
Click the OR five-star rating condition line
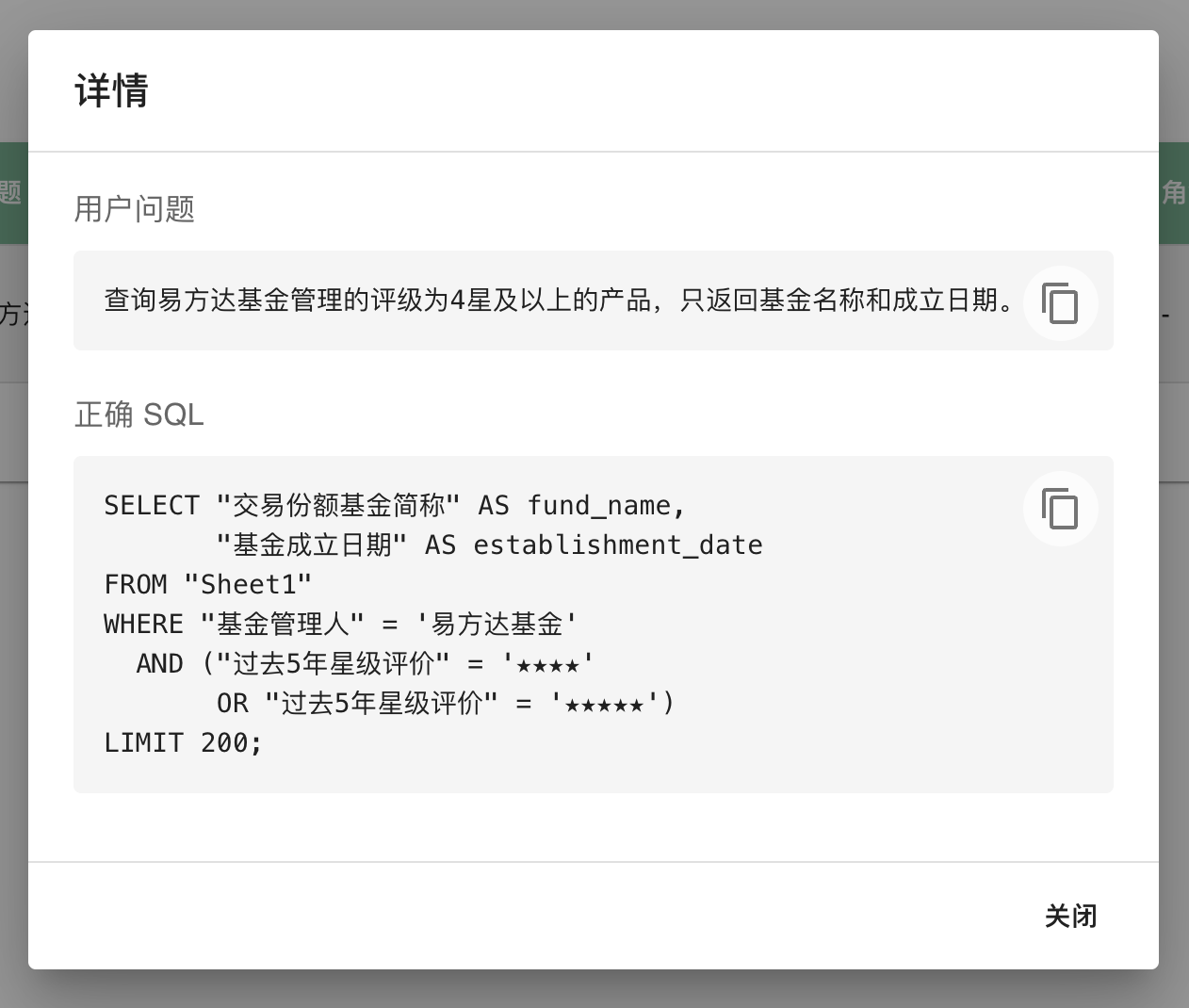[445, 704]
